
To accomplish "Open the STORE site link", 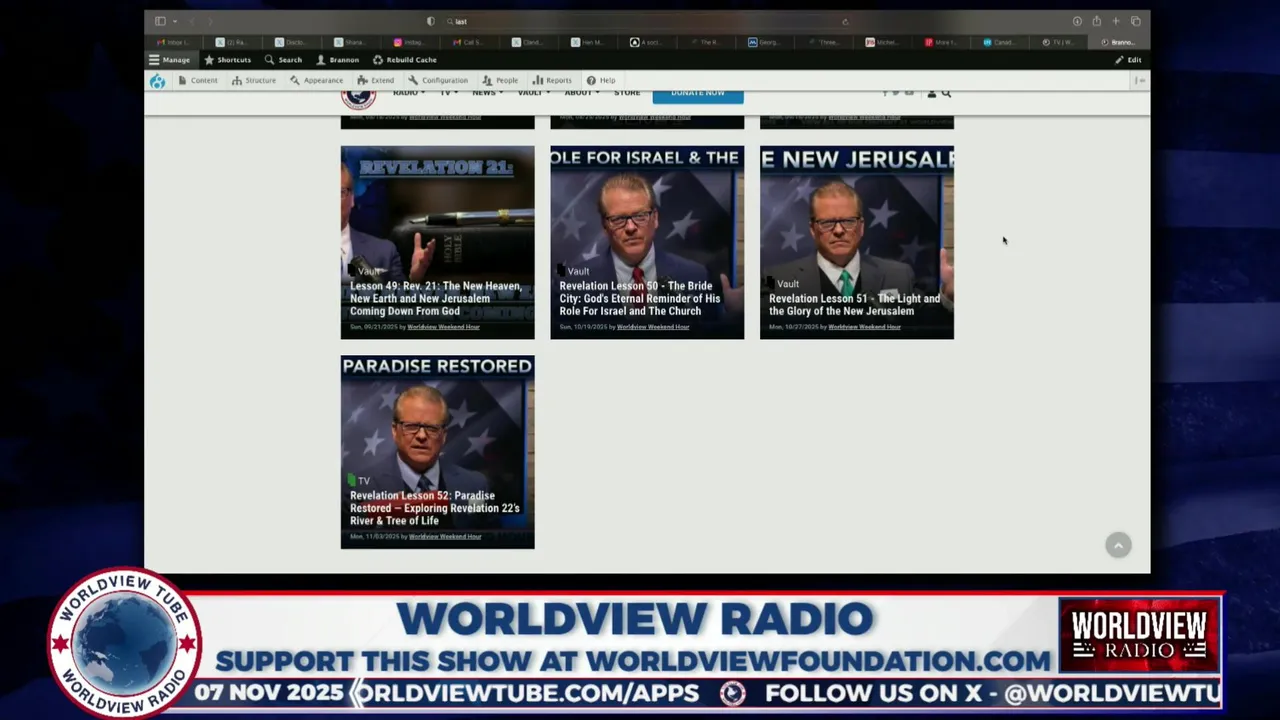I will tap(627, 93).
